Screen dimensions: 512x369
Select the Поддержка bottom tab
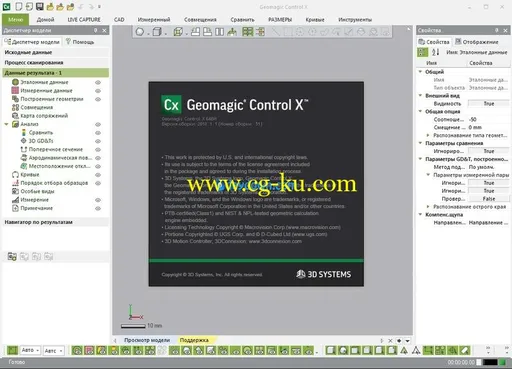[x=194, y=340]
